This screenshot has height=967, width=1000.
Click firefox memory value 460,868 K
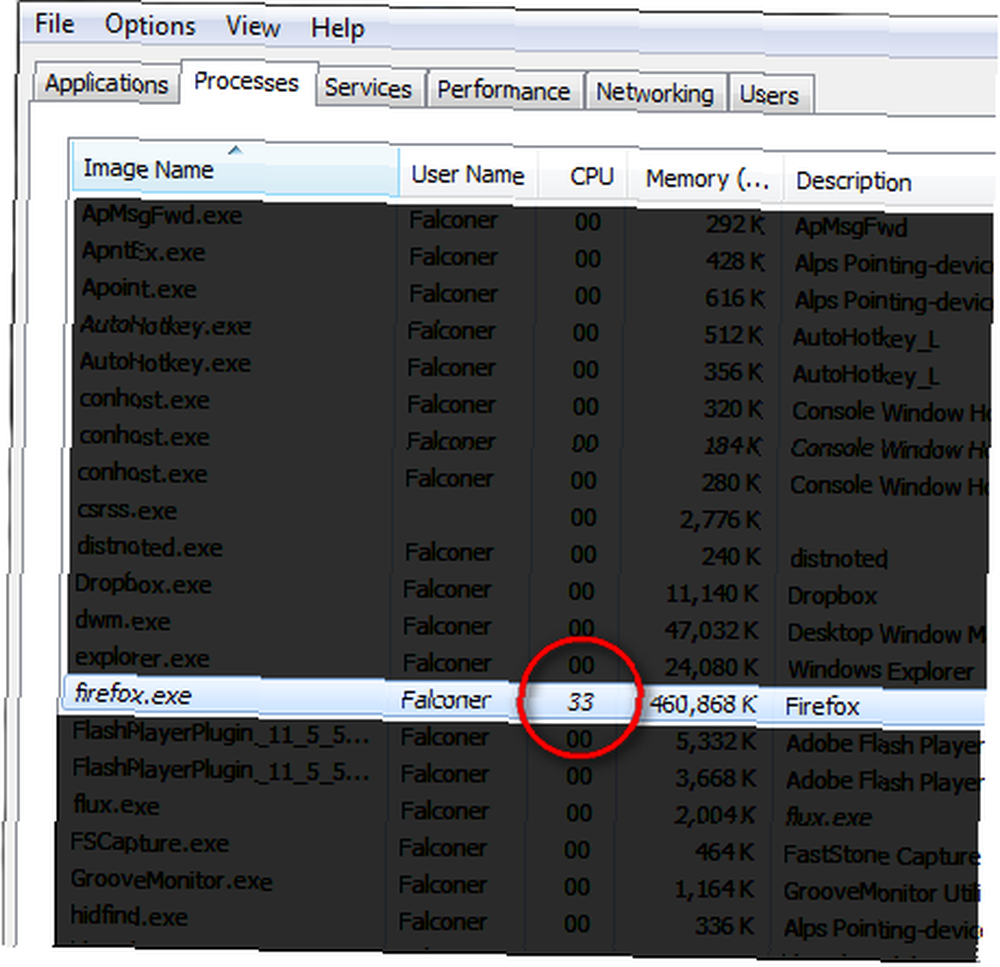click(x=703, y=704)
